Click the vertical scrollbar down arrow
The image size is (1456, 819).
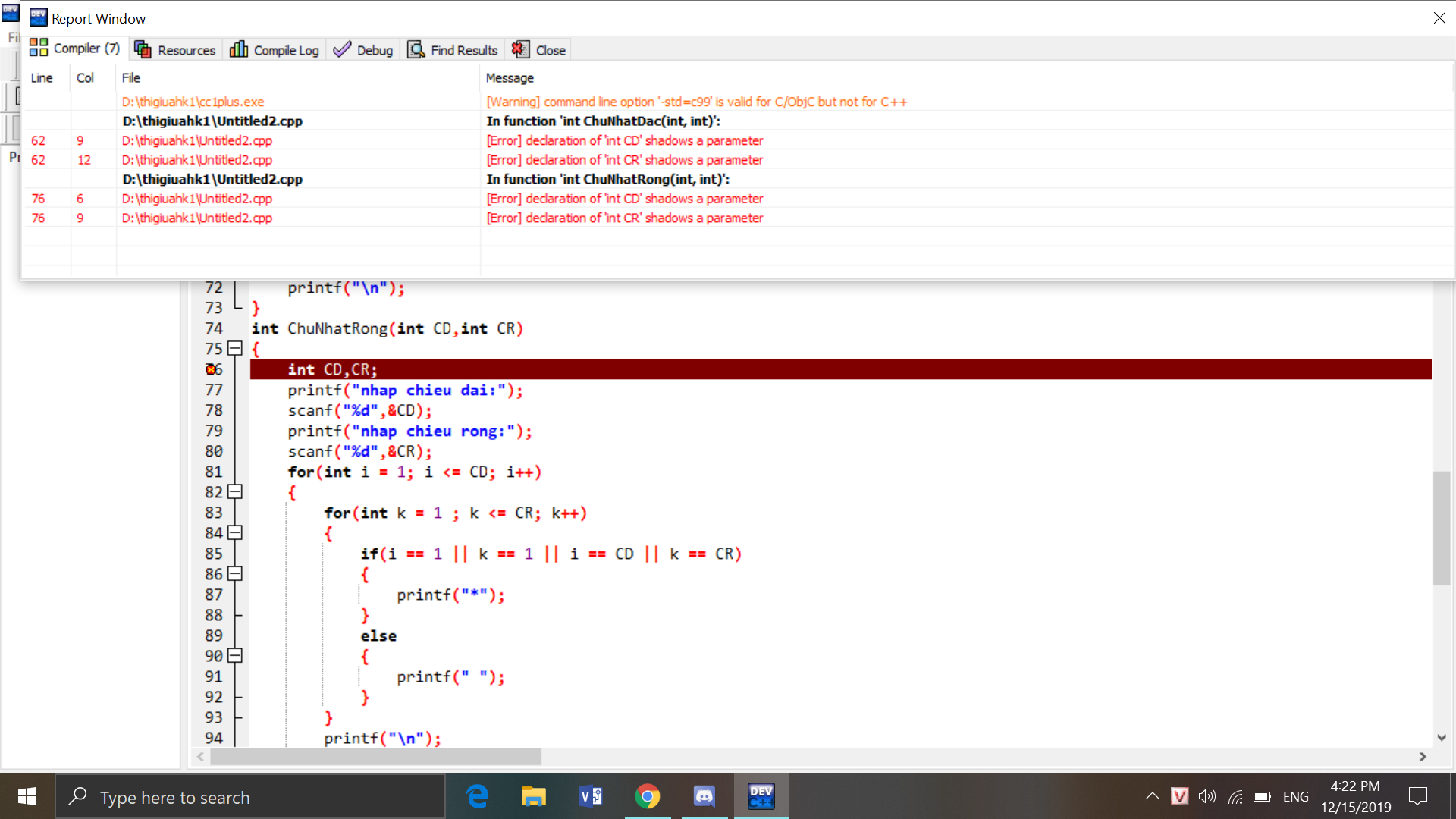pyautogui.click(x=1442, y=738)
